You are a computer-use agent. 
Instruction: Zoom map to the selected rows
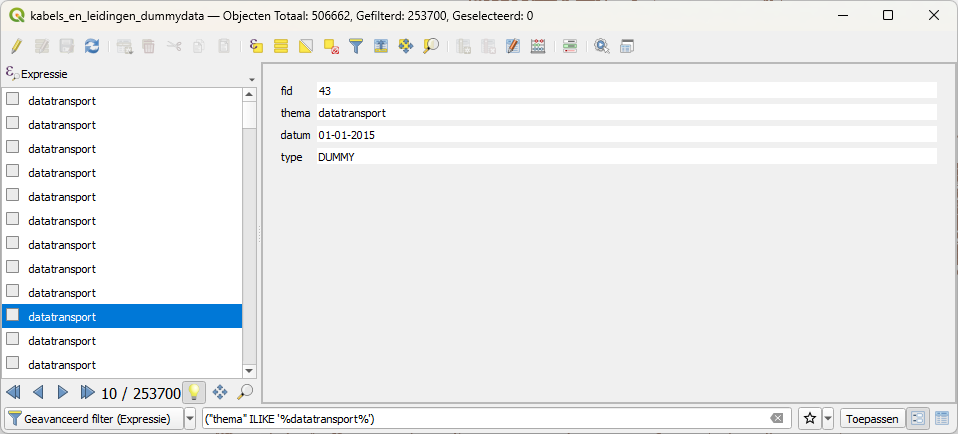[x=431, y=46]
